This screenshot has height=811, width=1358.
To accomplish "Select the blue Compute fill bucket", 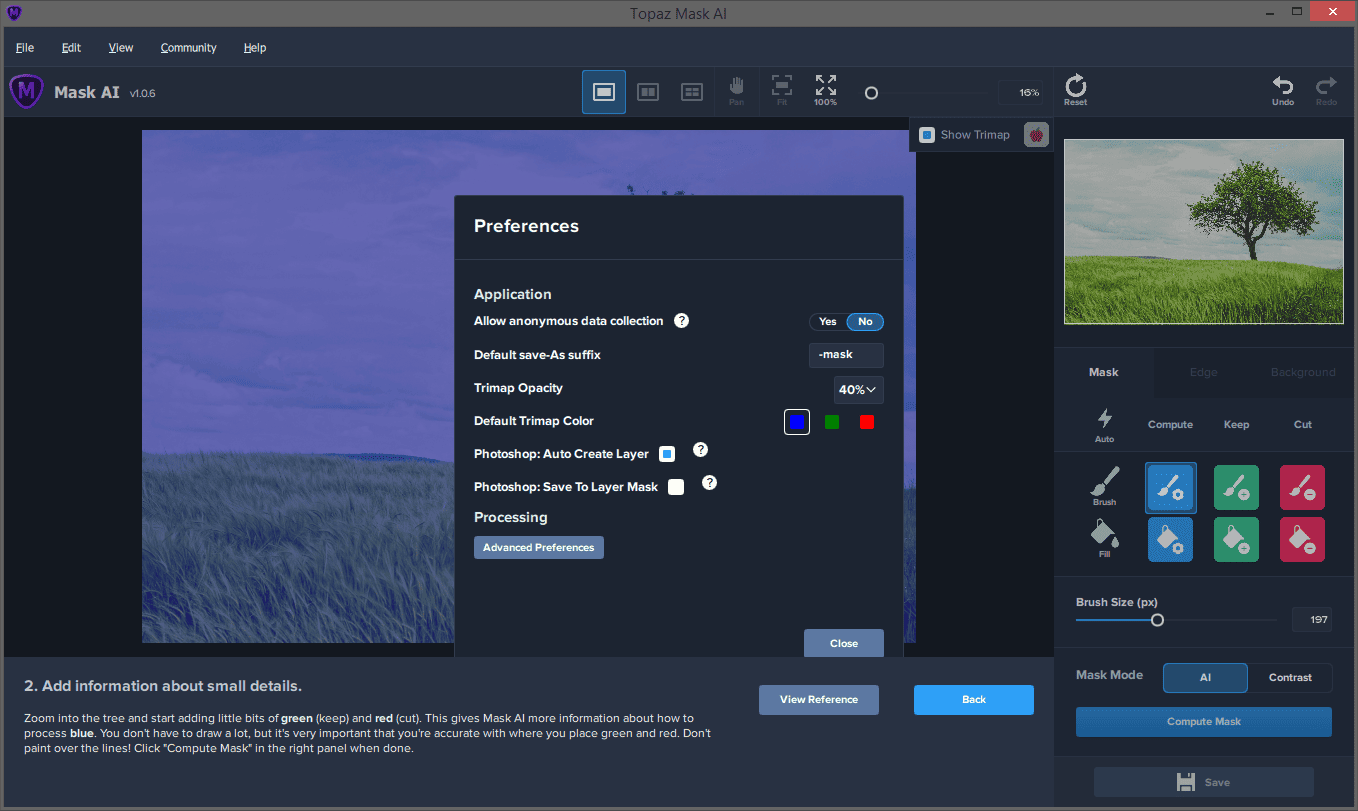I will [1170, 540].
